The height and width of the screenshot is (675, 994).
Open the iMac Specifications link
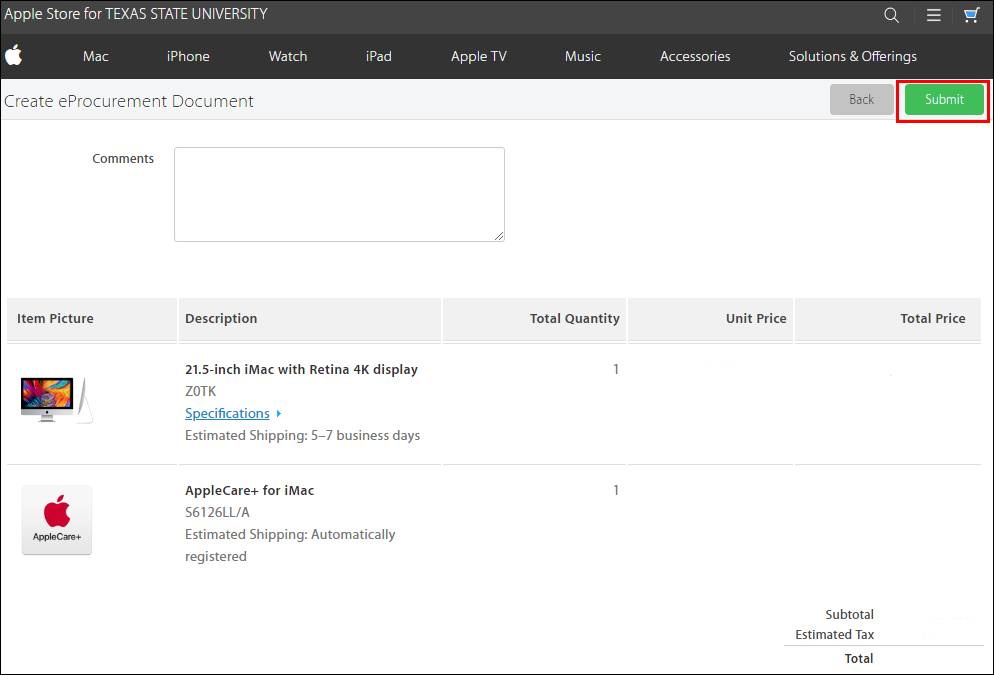tap(227, 413)
